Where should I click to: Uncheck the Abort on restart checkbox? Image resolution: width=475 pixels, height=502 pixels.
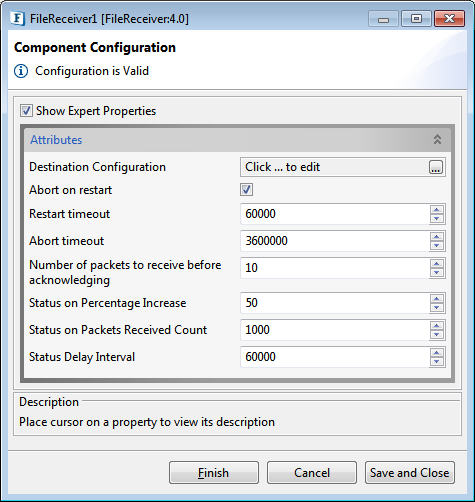tap(246, 190)
